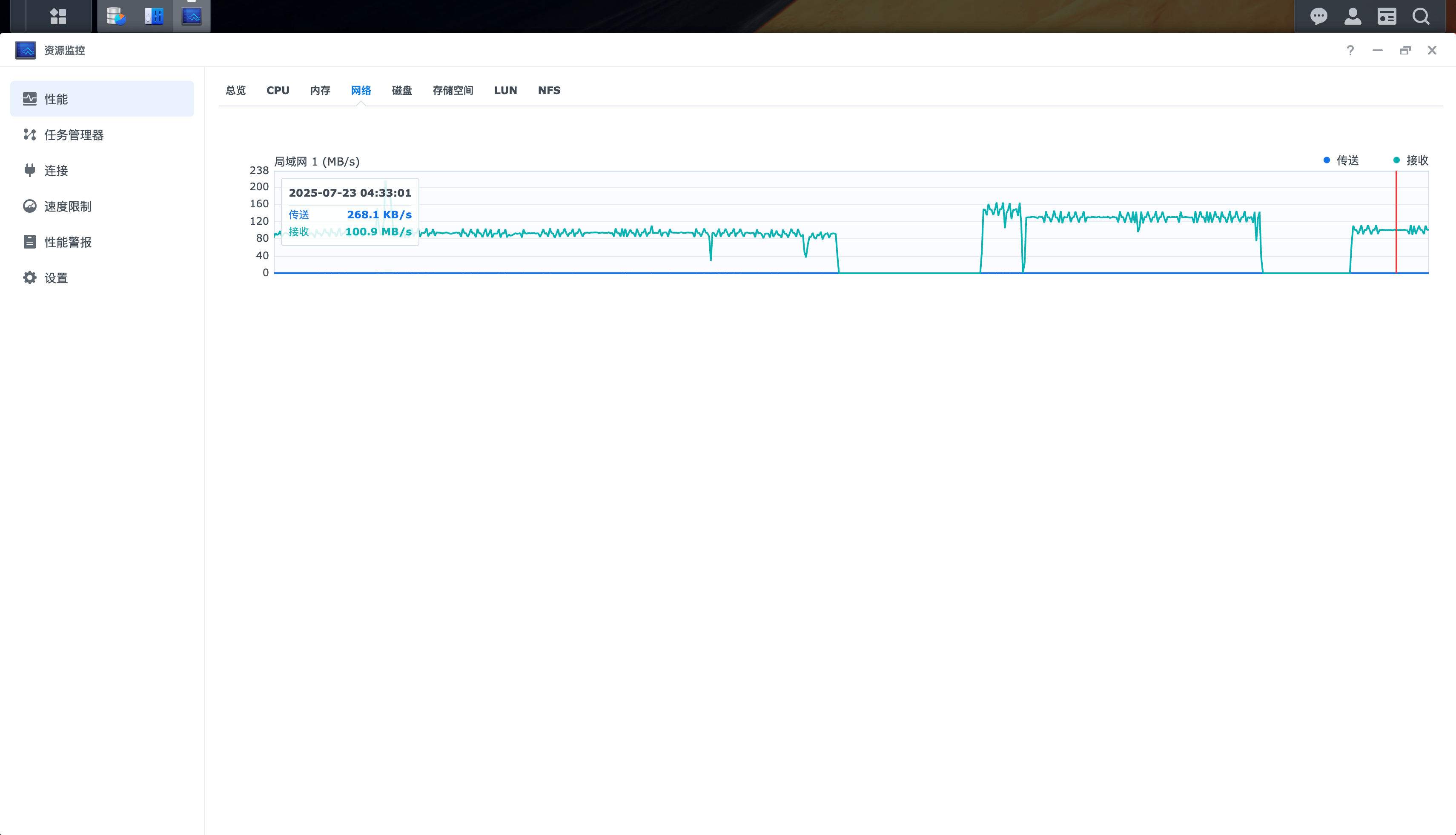The image size is (1456, 835).
Task: Toggle the 接收 legend series
Action: click(x=1411, y=160)
